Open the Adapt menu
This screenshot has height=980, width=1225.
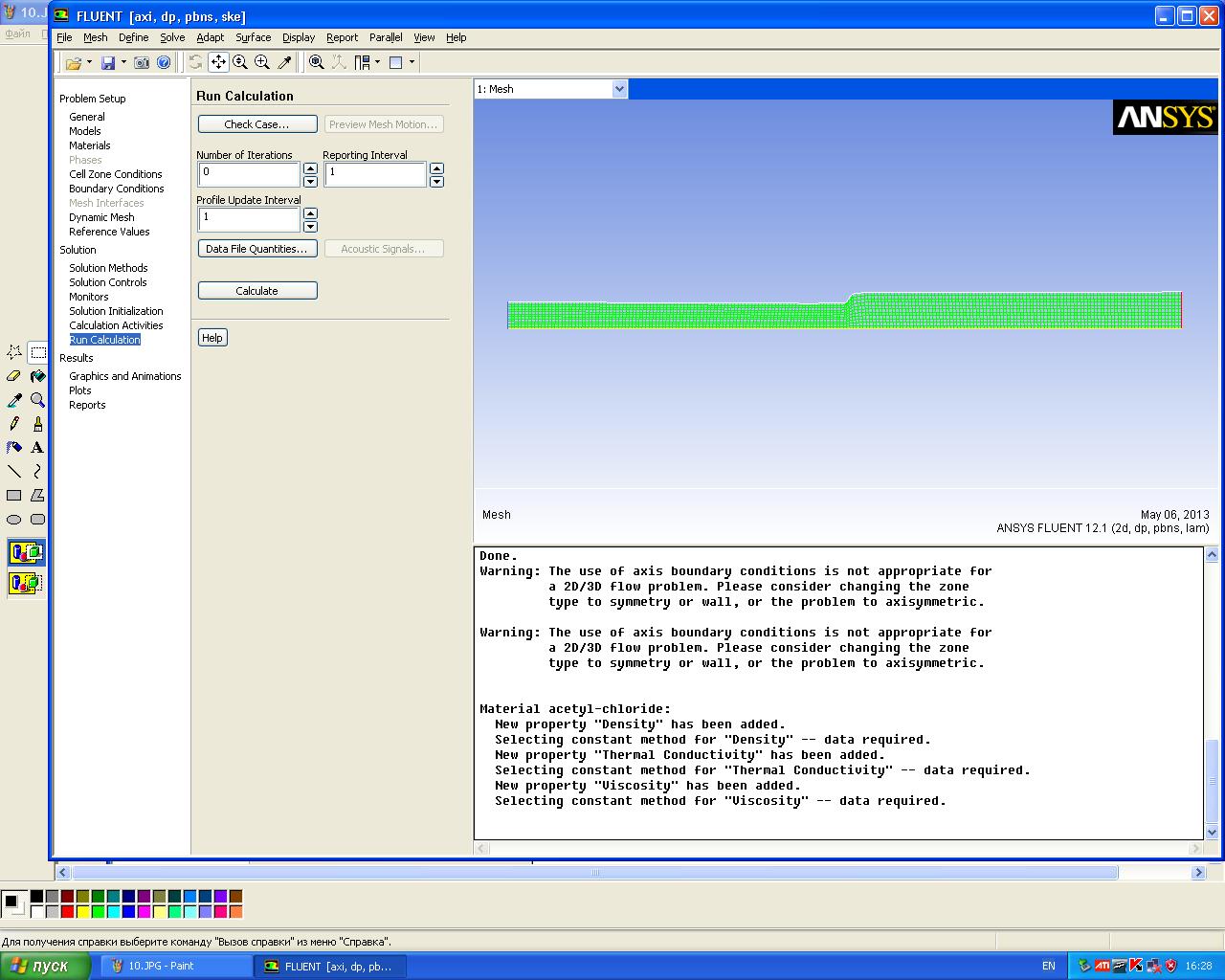click(210, 37)
